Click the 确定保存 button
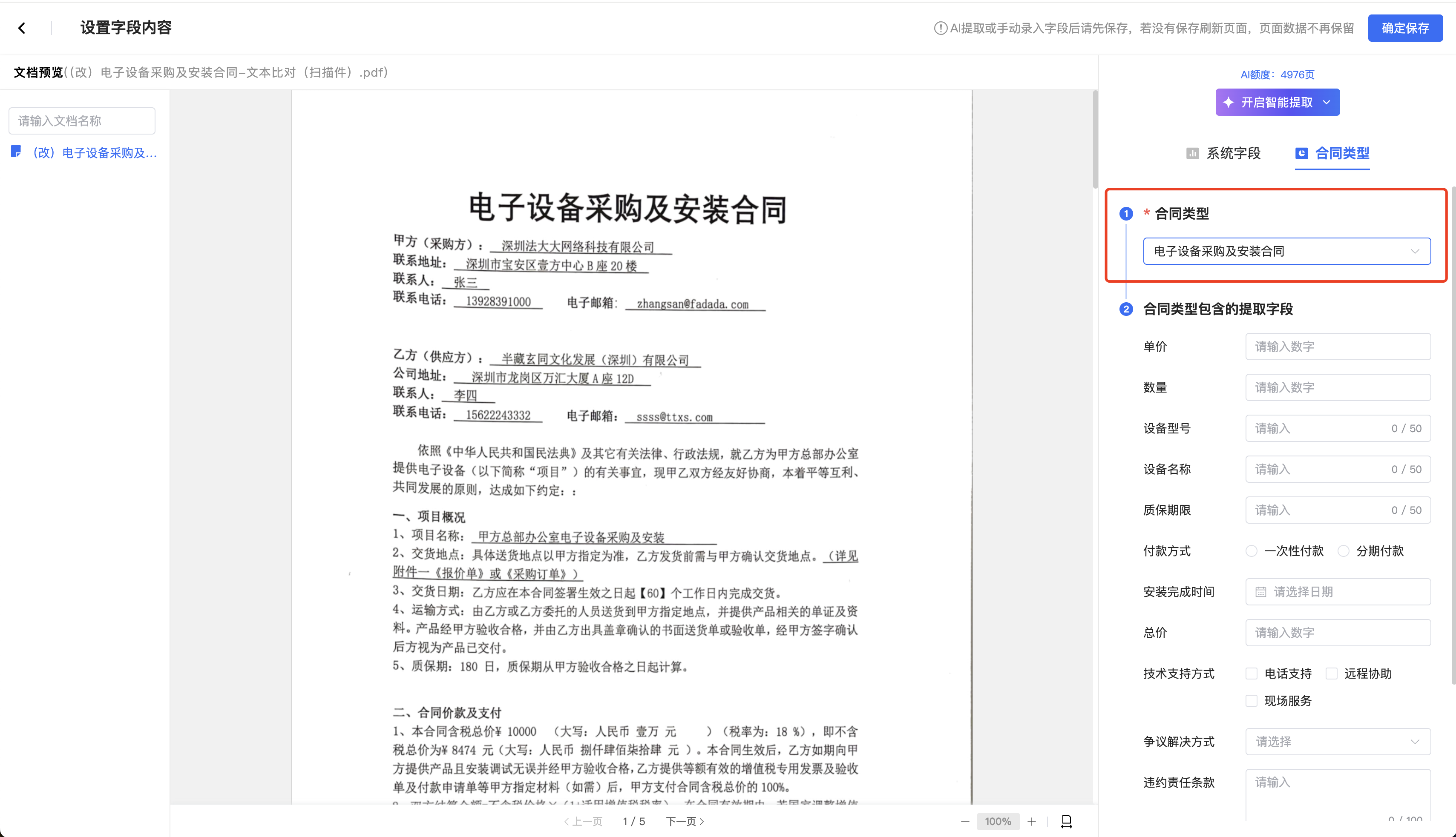1456x837 pixels. pos(1405,28)
